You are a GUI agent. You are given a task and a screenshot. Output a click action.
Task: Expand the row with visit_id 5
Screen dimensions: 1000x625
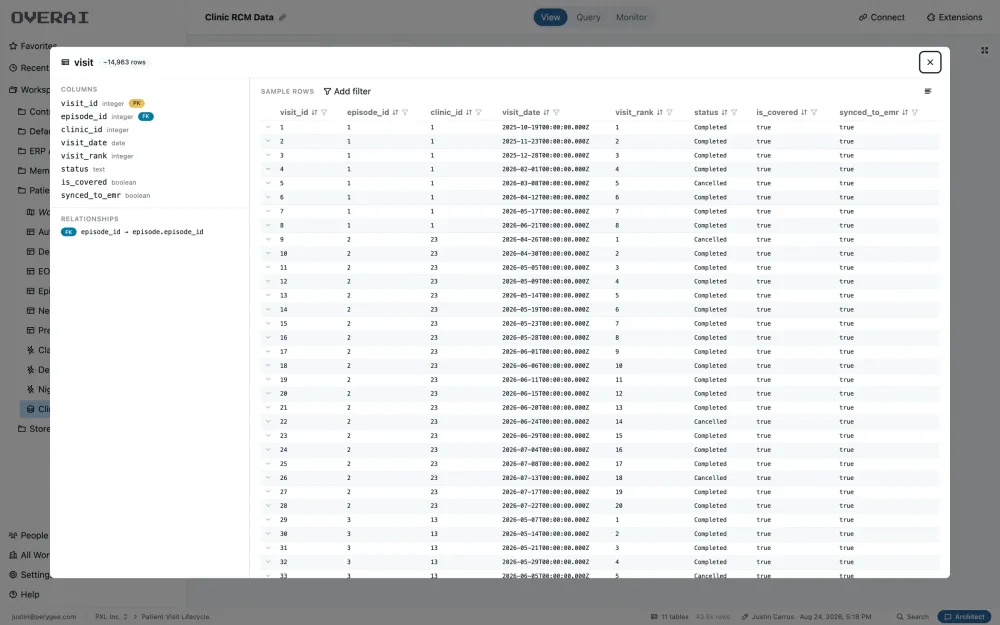click(268, 183)
